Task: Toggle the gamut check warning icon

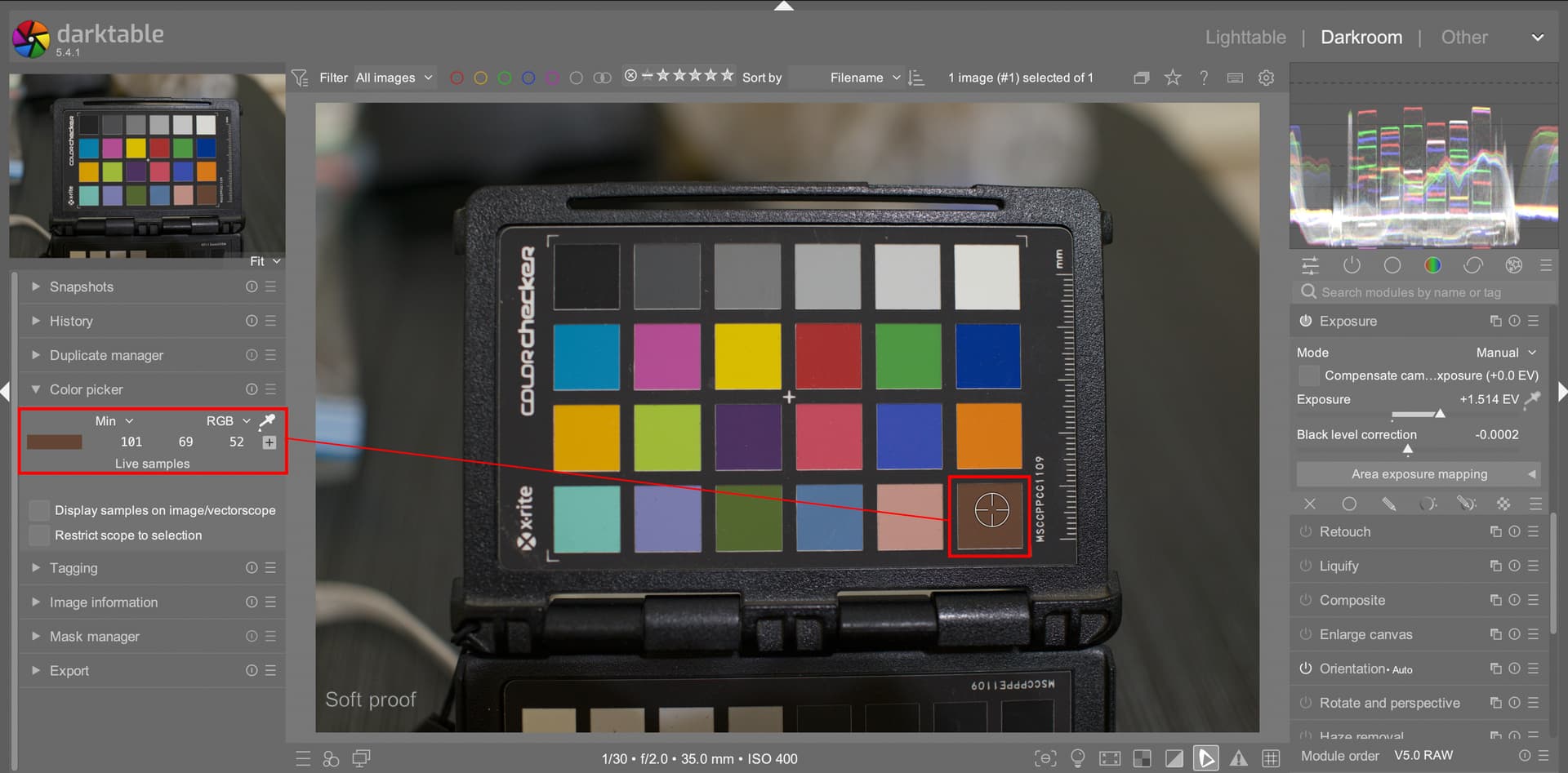Action: coord(1238,758)
